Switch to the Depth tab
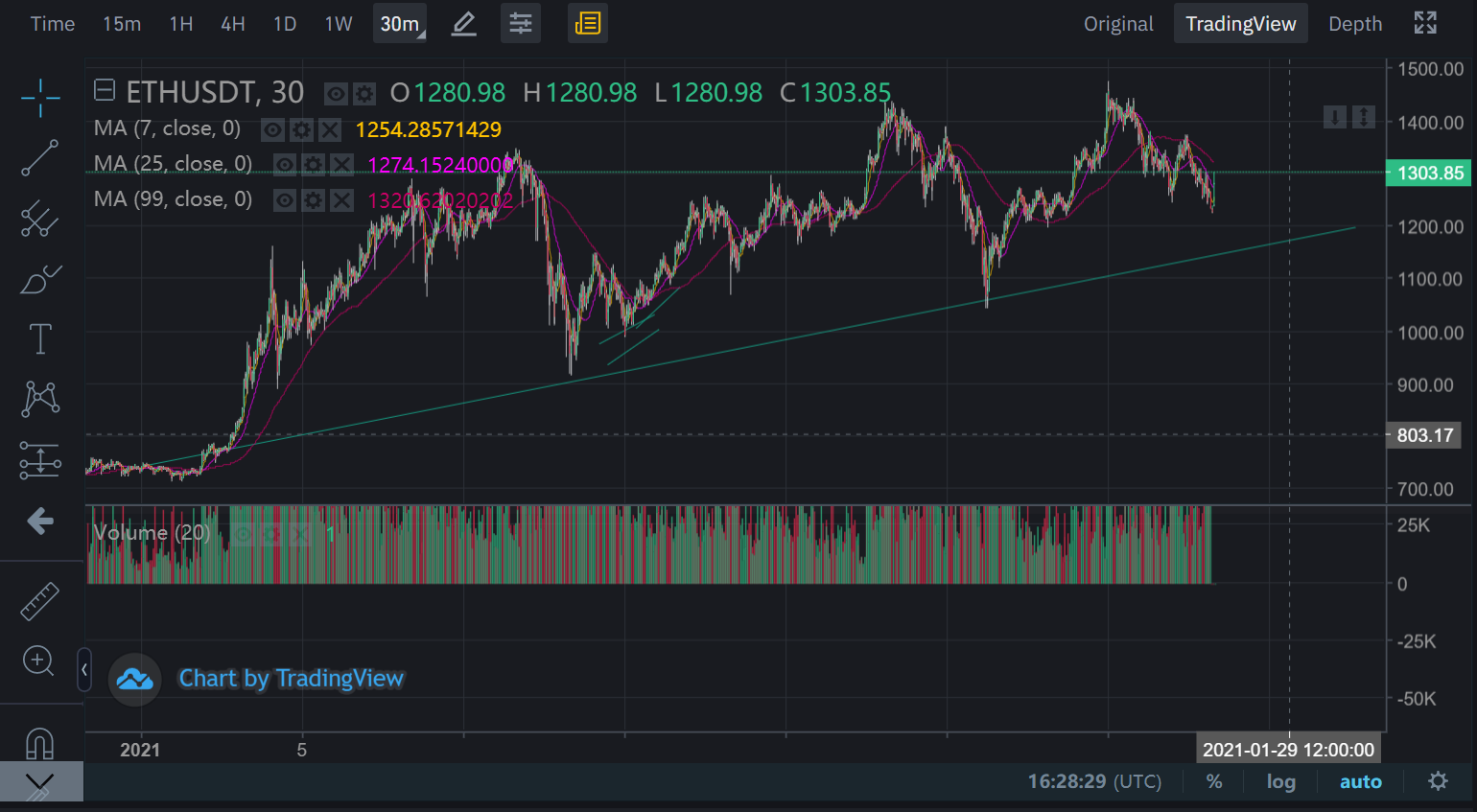The height and width of the screenshot is (812, 1477). (1355, 24)
